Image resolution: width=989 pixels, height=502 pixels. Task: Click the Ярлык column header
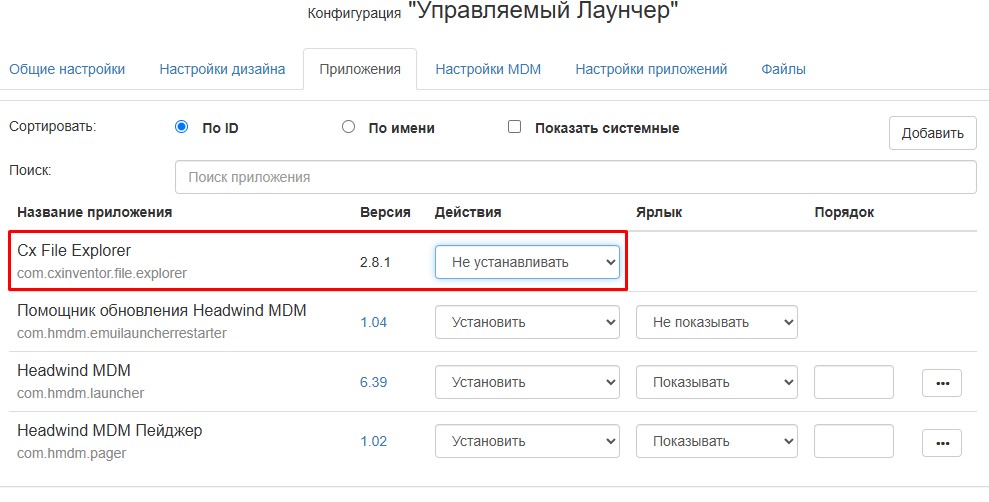click(659, 213)
